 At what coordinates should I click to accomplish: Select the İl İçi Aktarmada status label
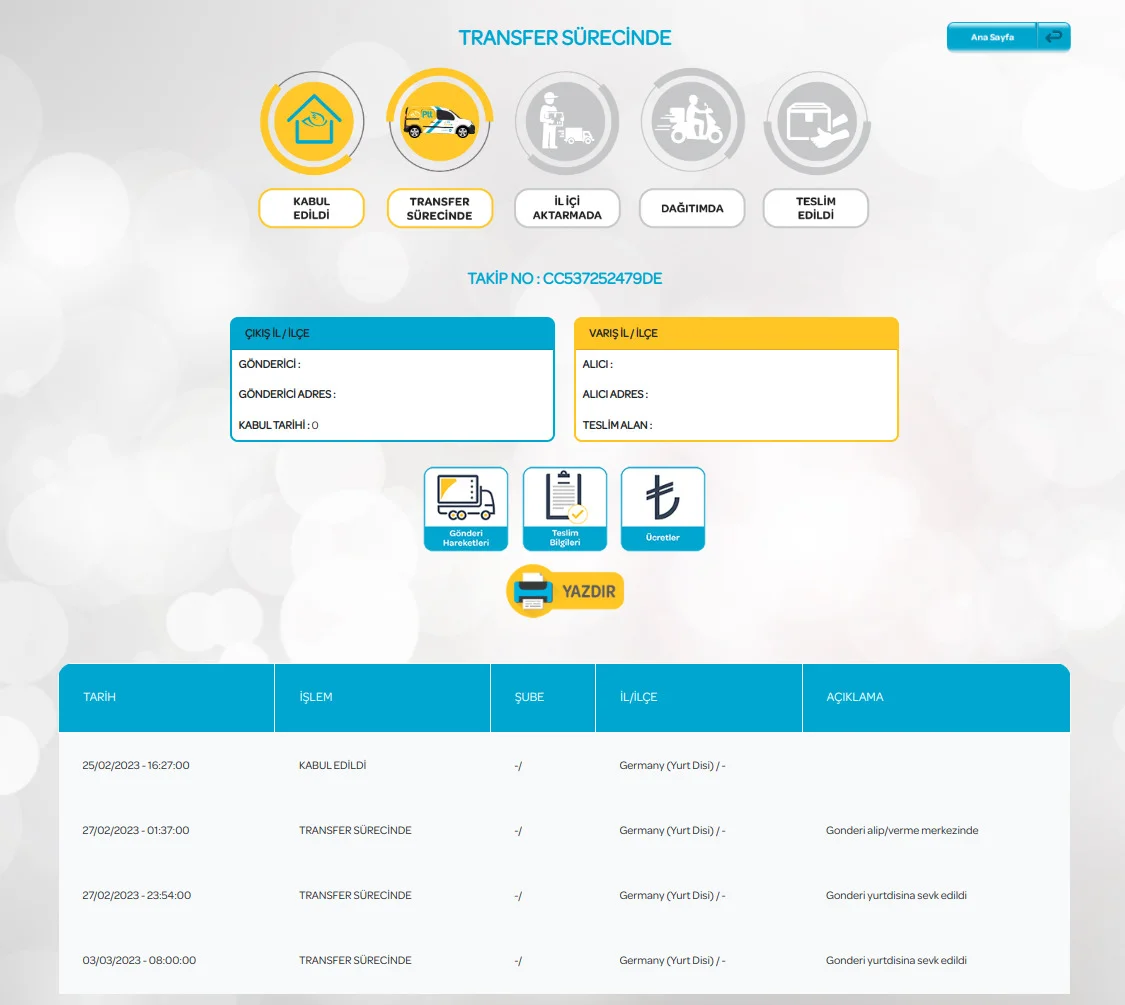pos(567,208)
